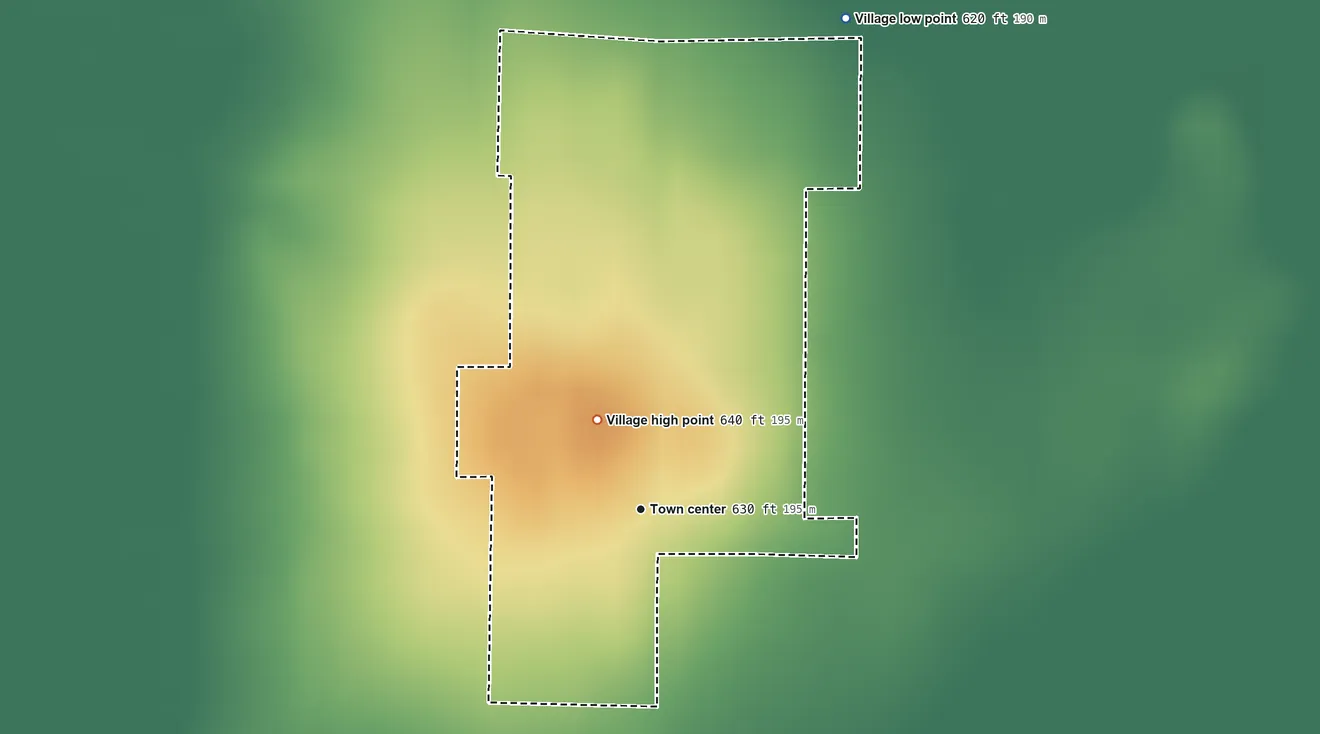Click the Village low point marker dot
This screenshot has height=734, width=1320.
[x=846, y=18]
